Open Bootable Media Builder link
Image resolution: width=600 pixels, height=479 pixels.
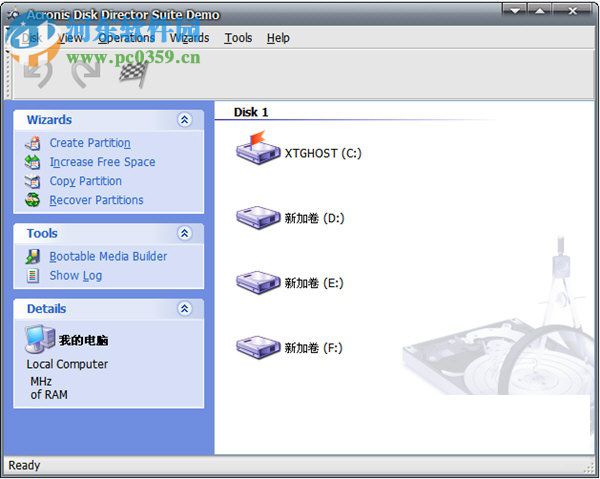click(108, 256)
